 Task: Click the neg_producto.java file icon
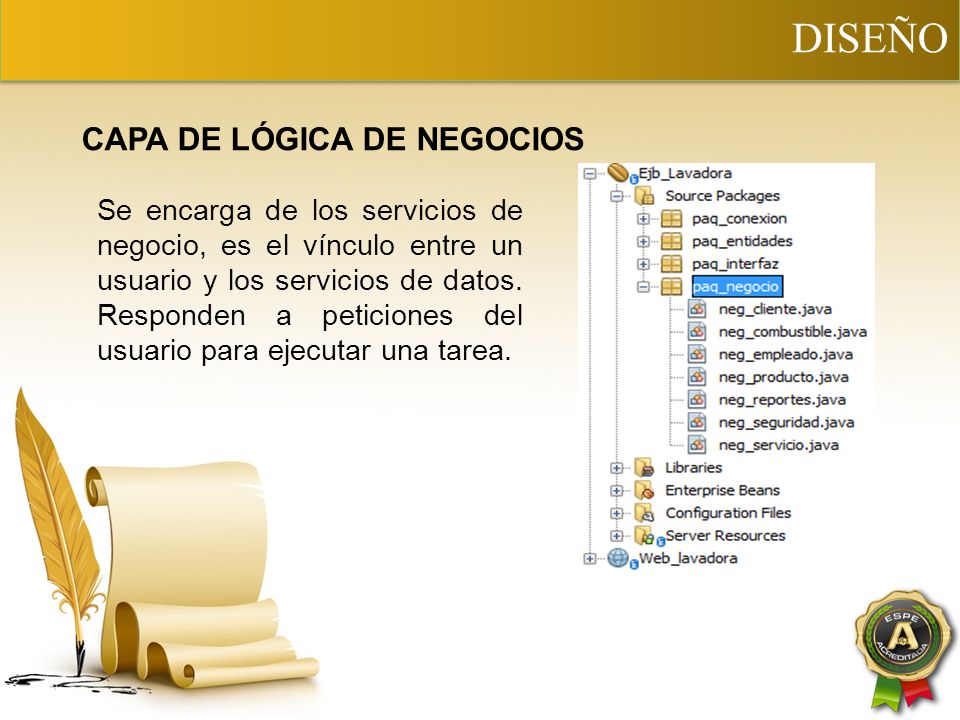tap(697, 377)
